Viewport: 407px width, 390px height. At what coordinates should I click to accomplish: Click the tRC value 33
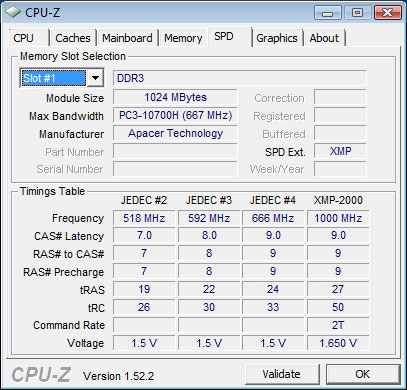click(x=273, y=307)
